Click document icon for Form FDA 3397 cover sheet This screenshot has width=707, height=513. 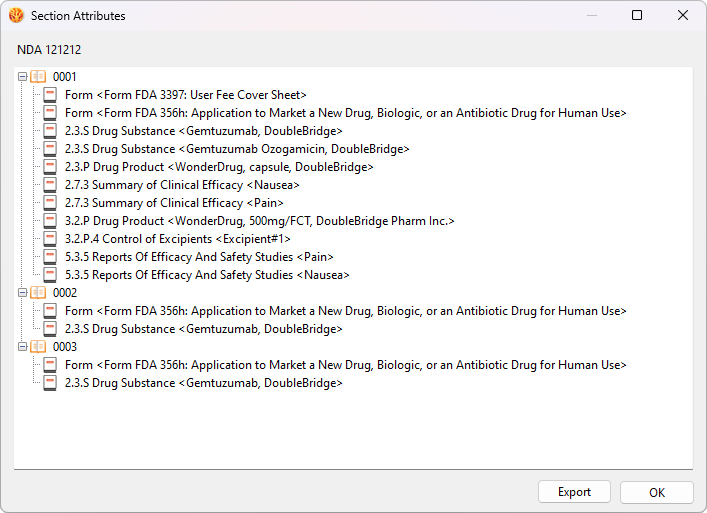tap(50, 95)
